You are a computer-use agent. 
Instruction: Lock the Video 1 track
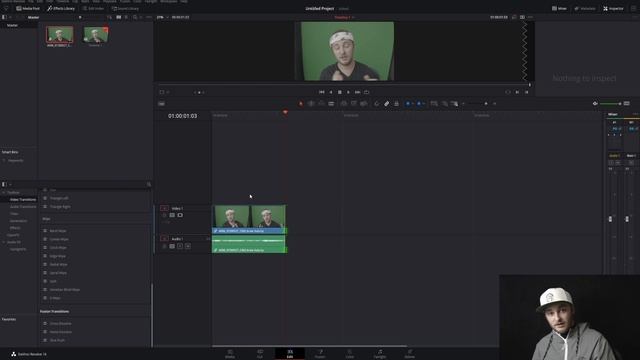(x=164, y=215)
